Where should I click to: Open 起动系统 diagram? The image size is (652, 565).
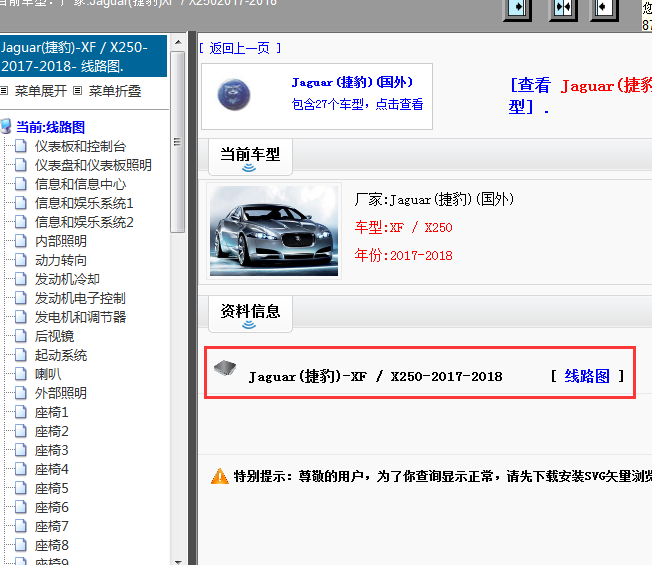(x=61, y=355)
